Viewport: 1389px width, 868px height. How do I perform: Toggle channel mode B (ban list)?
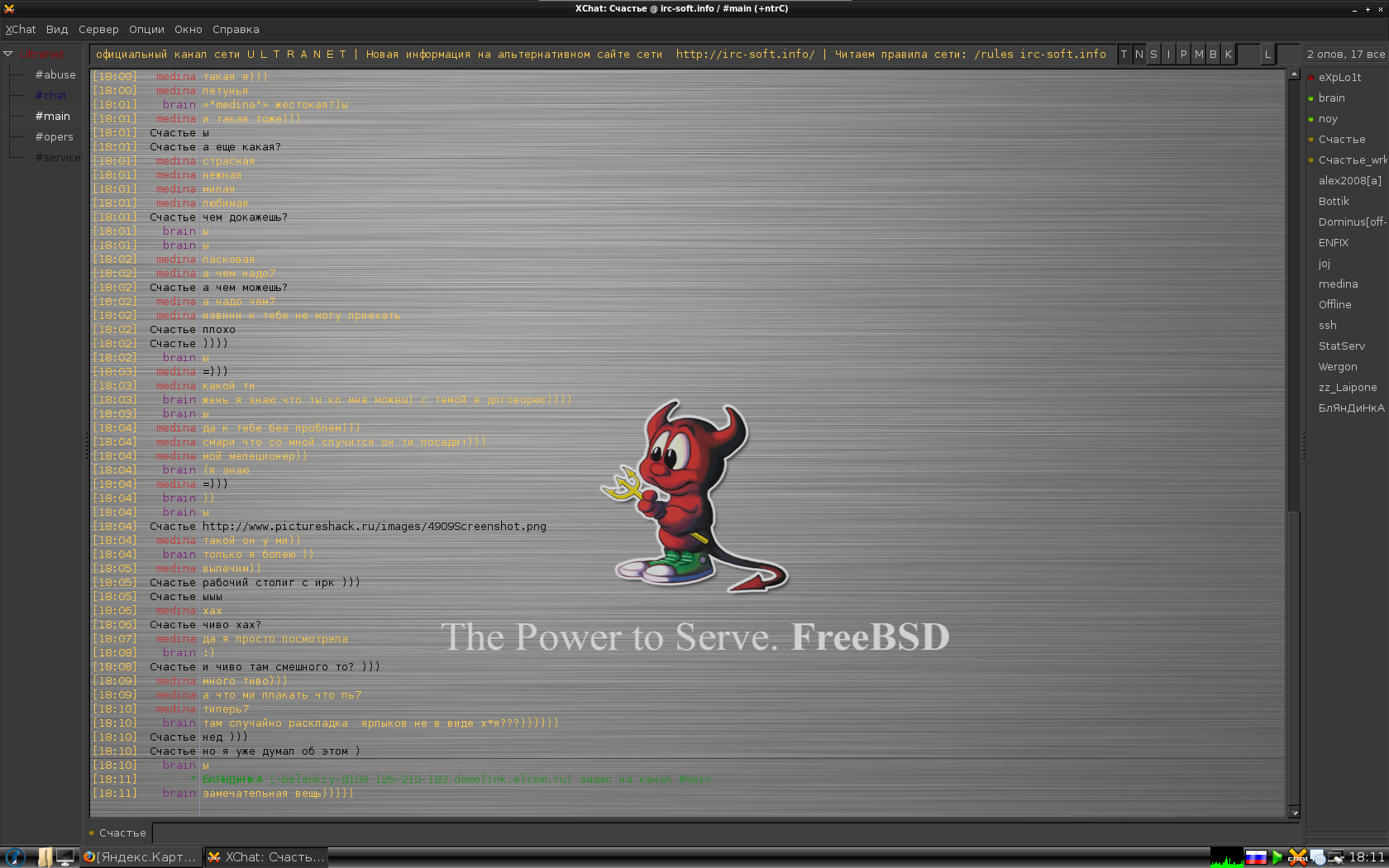1213,55
